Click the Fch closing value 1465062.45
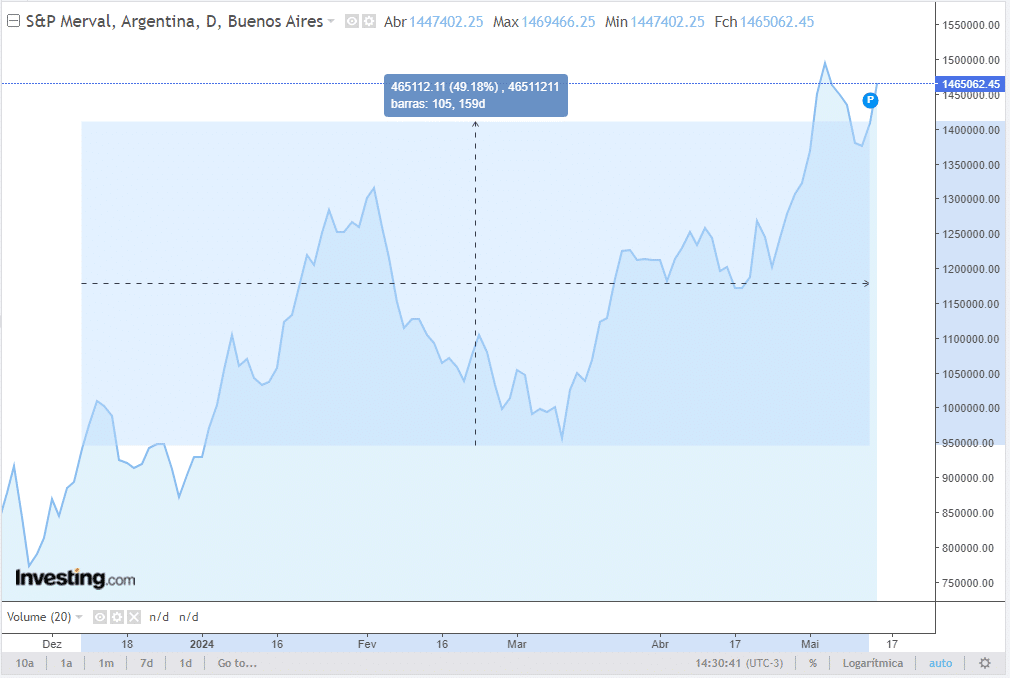Image resolution: width=1010 pixels, height=678 pixels. click(777, 22)
